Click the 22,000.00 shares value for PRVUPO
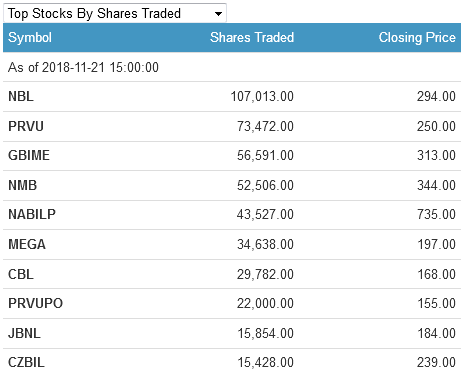This screenshot has height=371, width=461. (x=265, y=303)
